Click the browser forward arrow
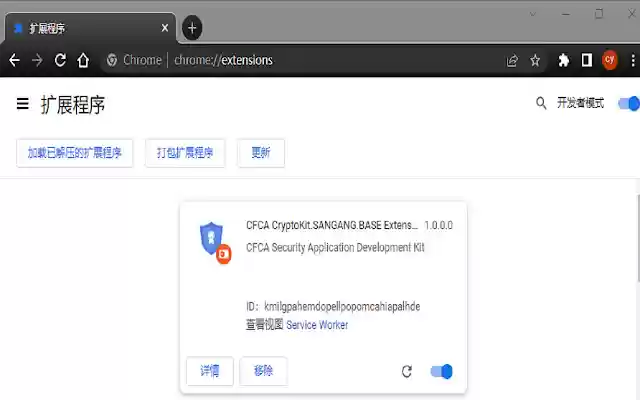Viewport: 640px width, 400px height. pos(37,60)
